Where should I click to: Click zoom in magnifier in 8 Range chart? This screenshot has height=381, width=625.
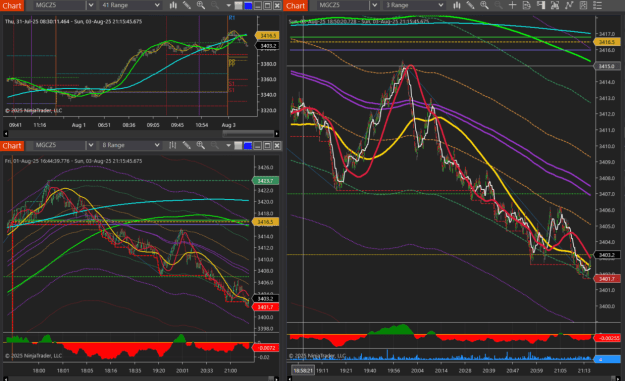click(200, 145)
